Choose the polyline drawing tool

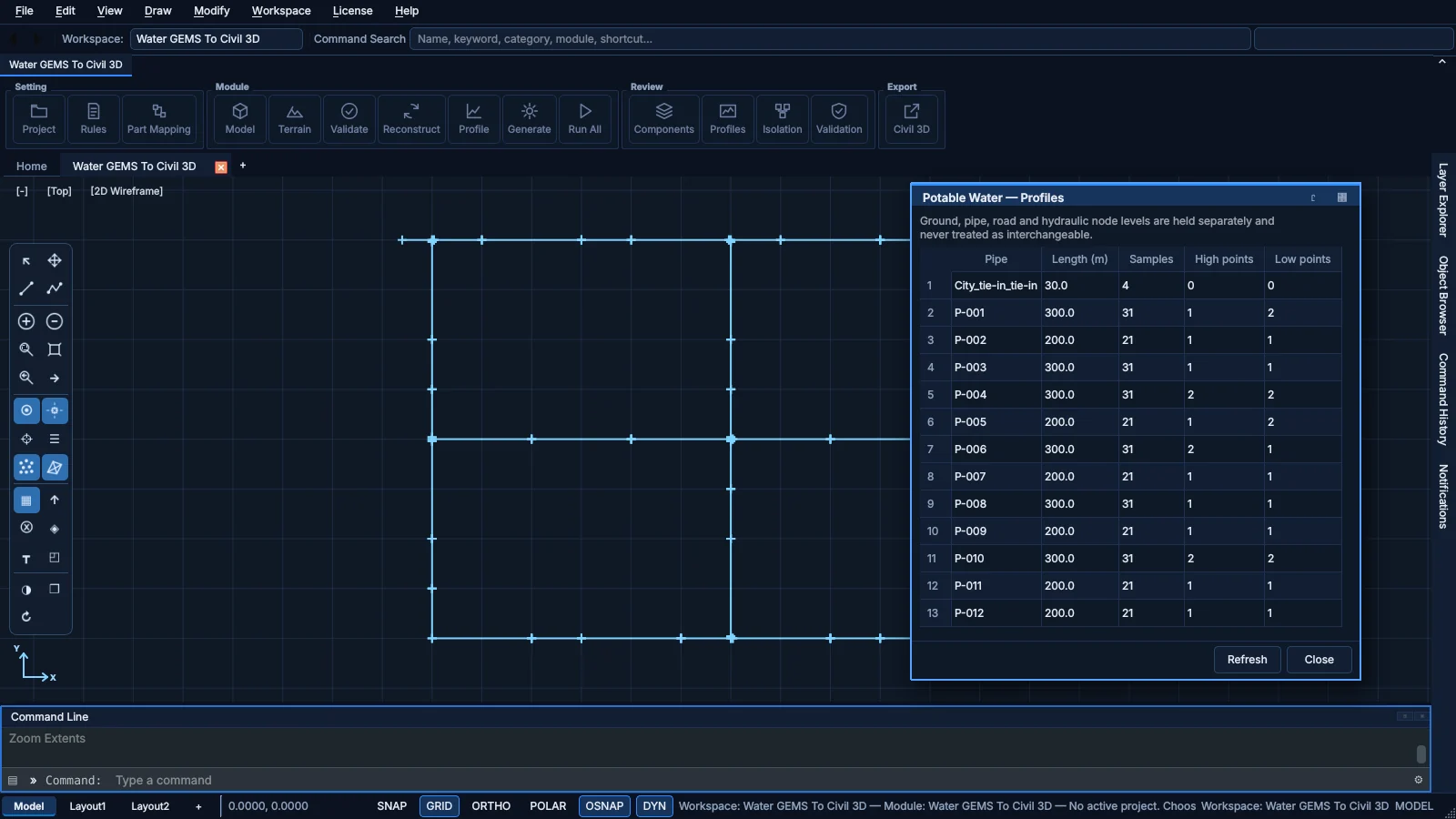pyautogui.click(x=55, y=288)
